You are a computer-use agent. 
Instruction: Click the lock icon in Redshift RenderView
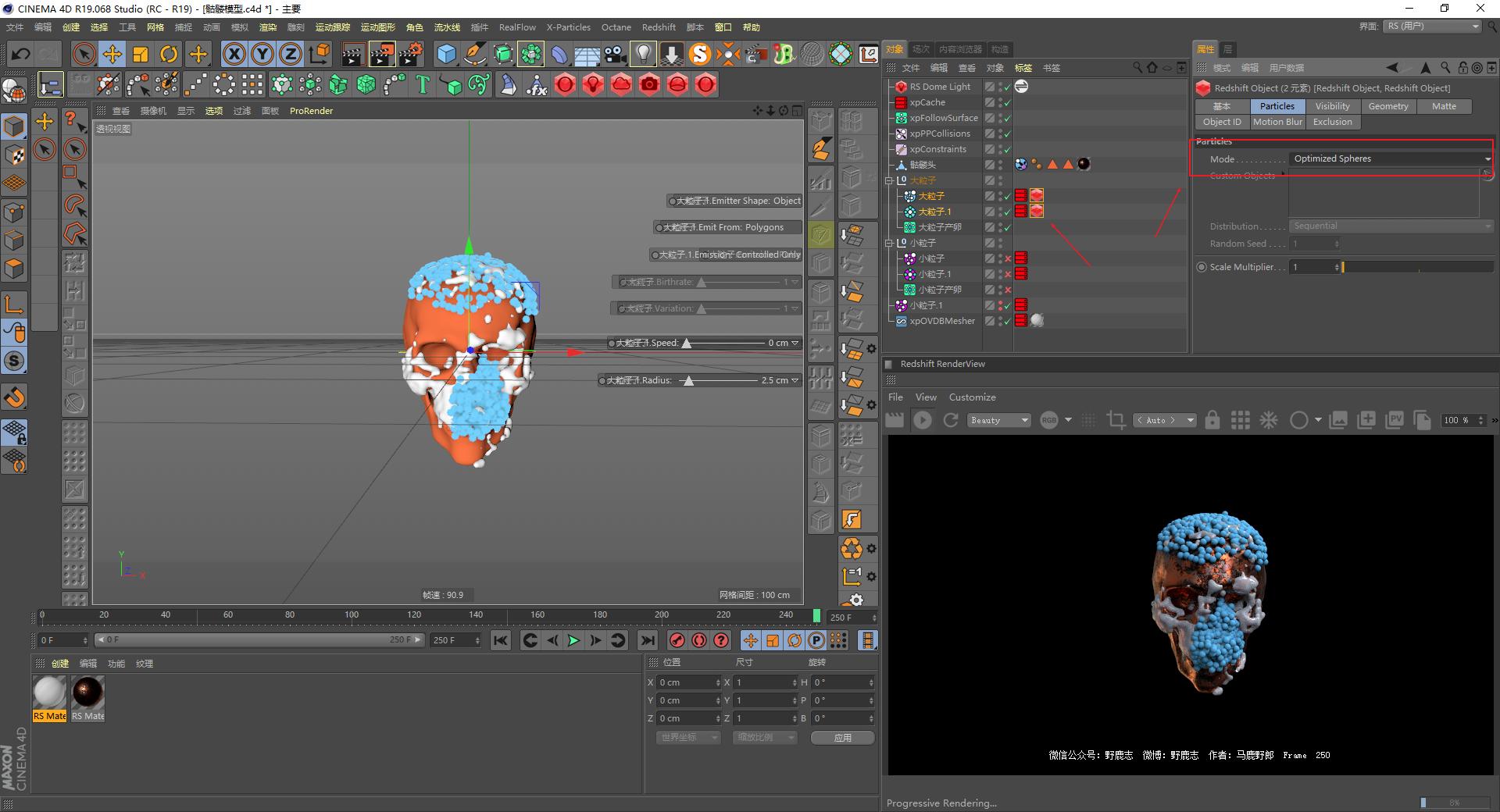point(1212,420)
